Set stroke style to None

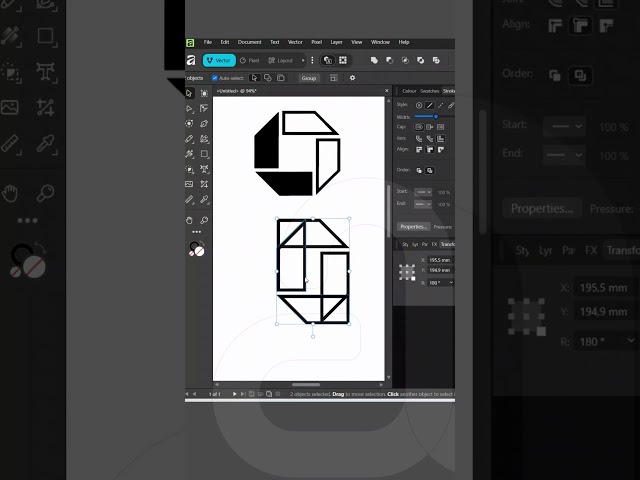pyautogui.click(x=419, y=105)
